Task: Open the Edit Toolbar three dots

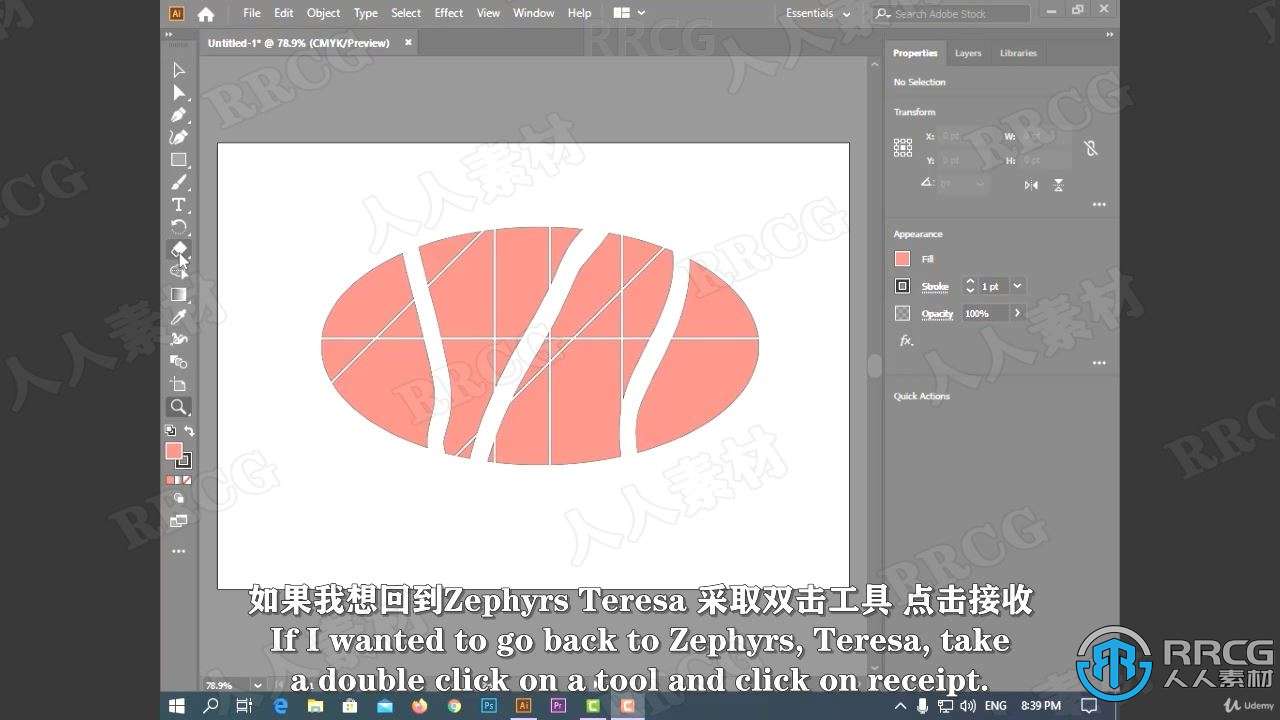Action: pyautogui.click(x=178, y=551)
